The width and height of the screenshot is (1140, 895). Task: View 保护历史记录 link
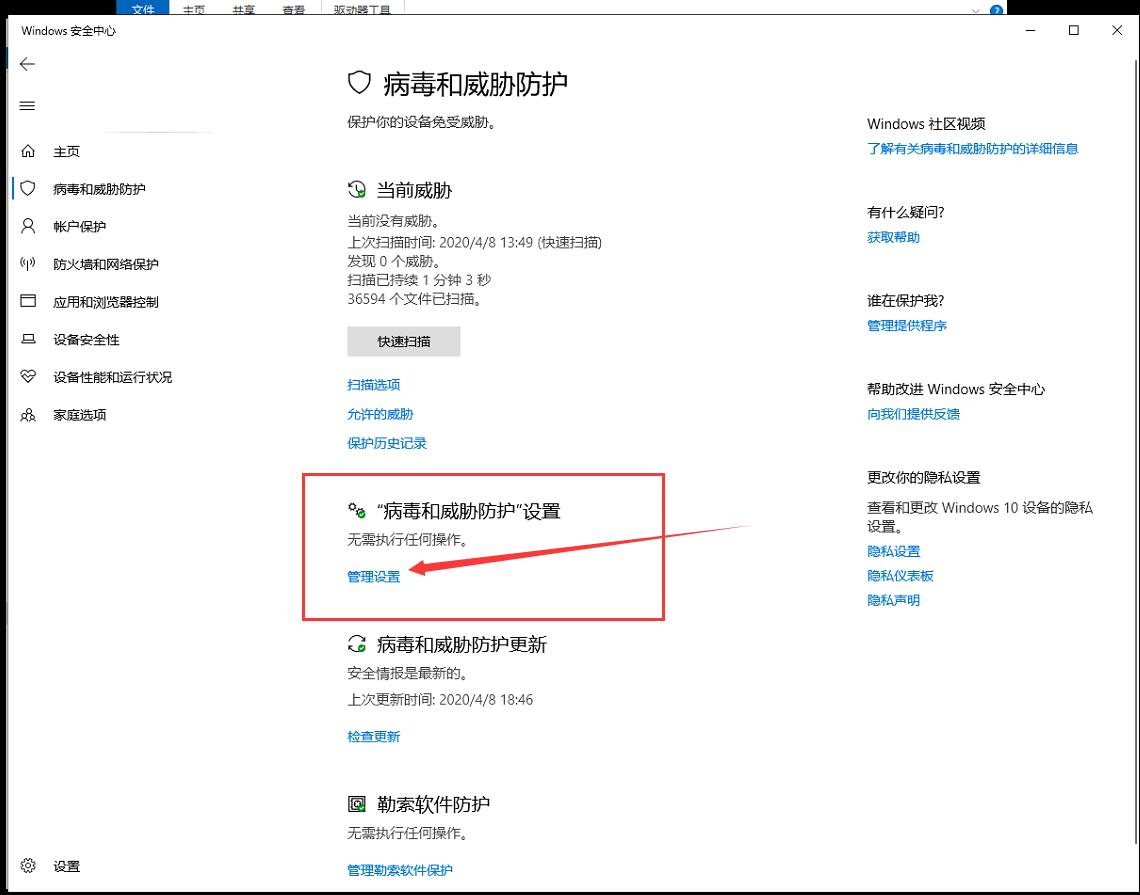pyautogui.click(x=387, y=444)
